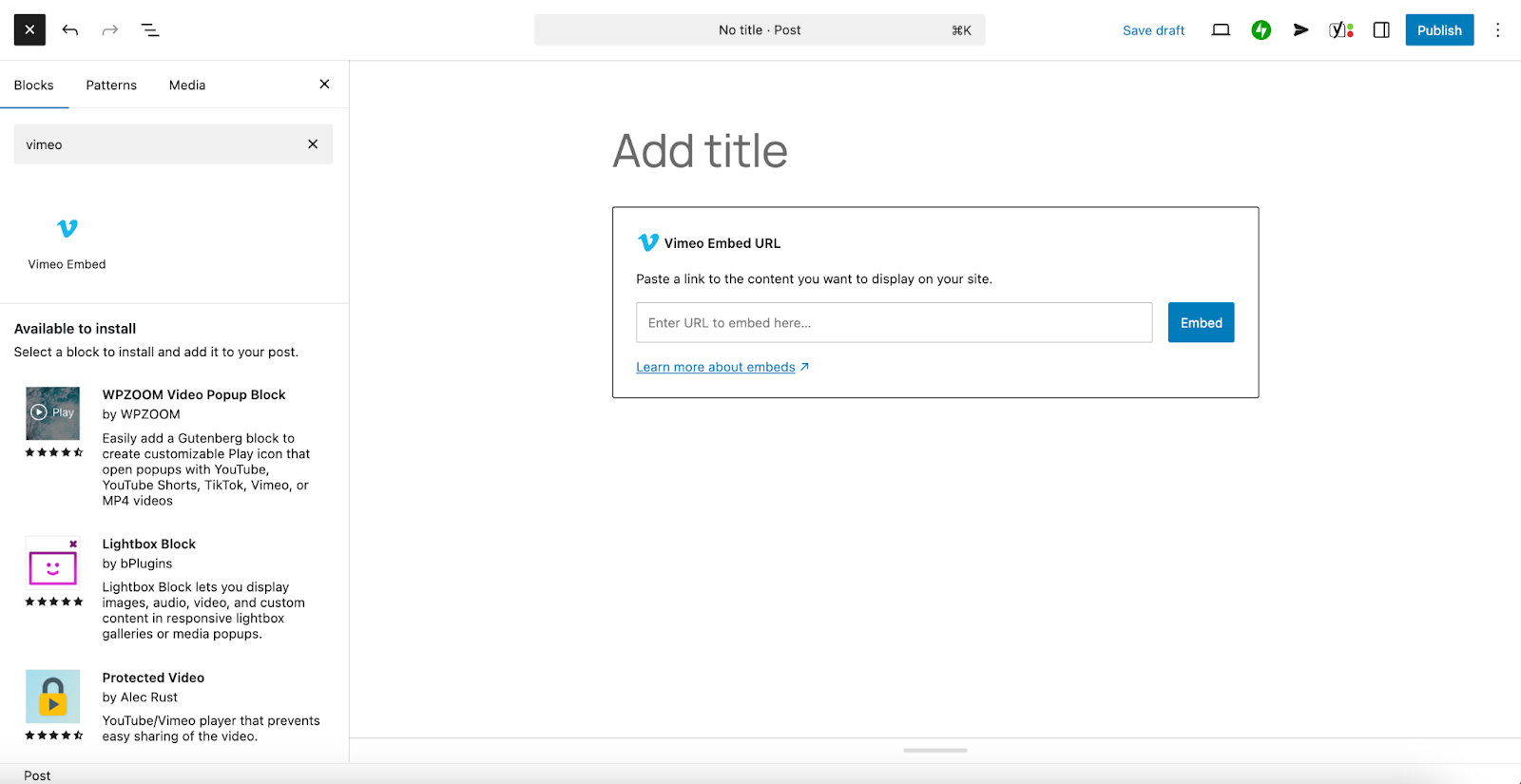This screenshot has width=1521, height=784.
Task: Select the Protected Video padlock thumbnail
Action: pos(53,697)
